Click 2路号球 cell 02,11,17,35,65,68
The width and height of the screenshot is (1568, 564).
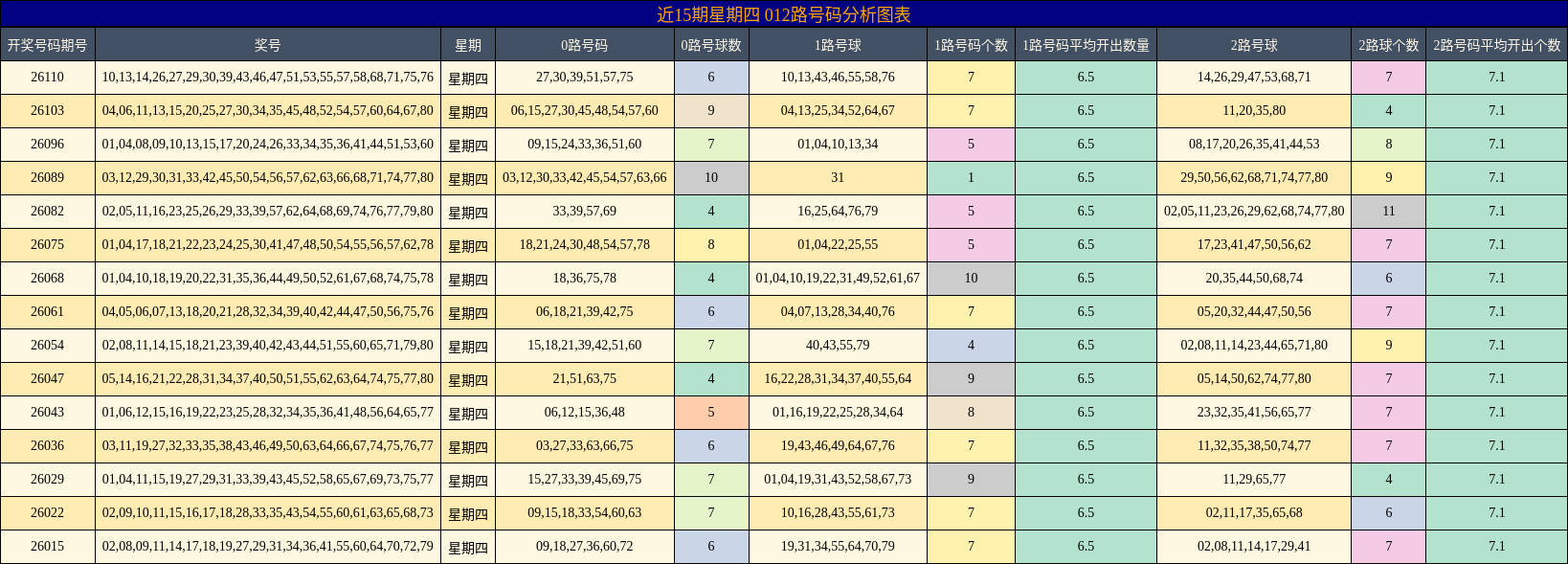tap(1254, 513)
